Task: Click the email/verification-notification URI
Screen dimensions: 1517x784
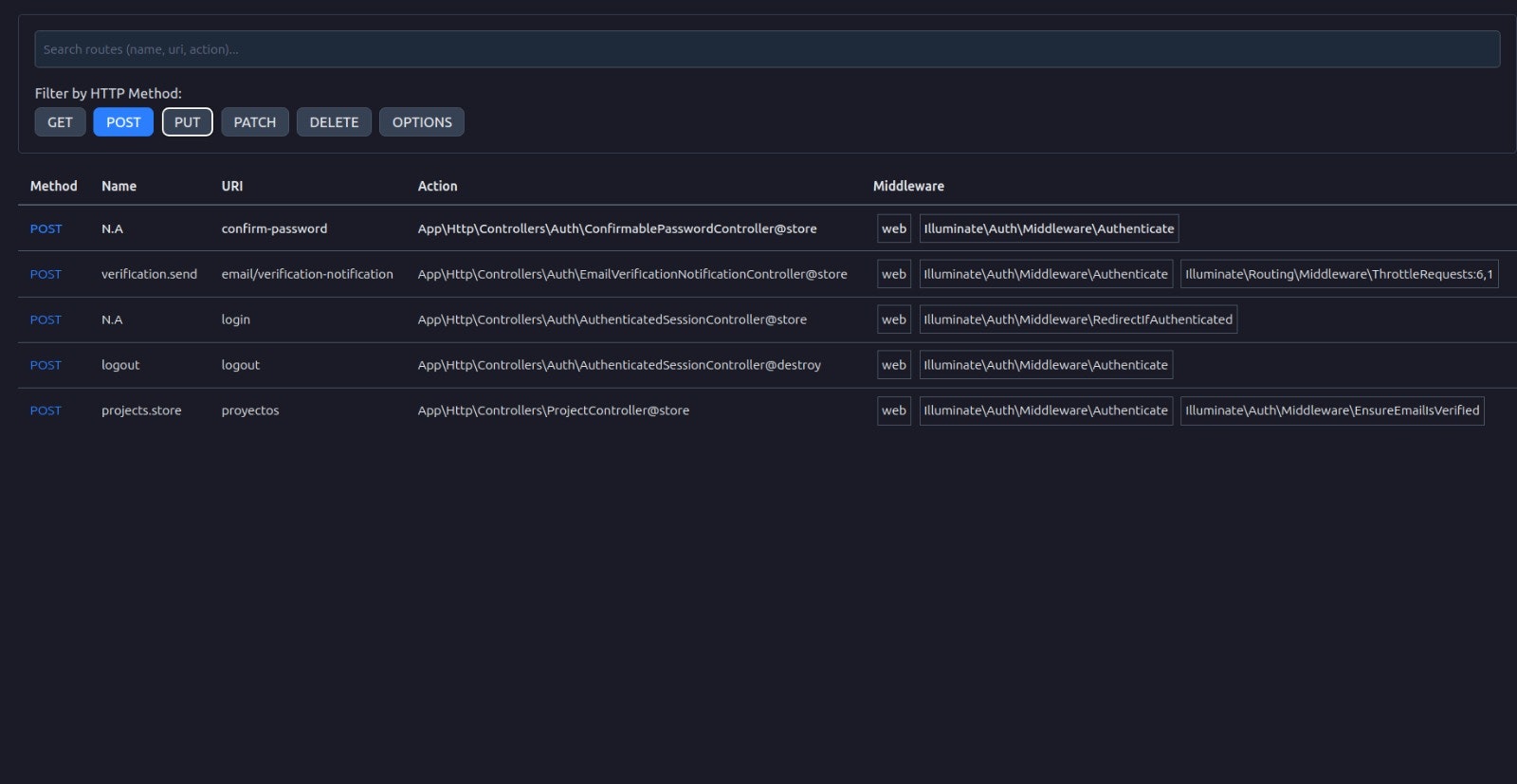Action: [307, 274]
